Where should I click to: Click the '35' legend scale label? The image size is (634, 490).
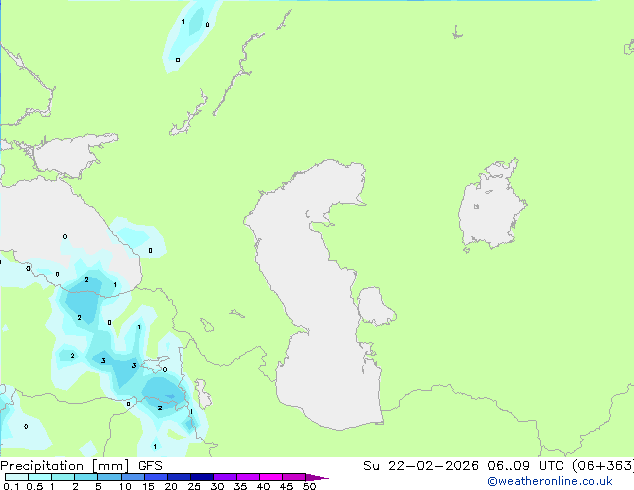[240, 486]
